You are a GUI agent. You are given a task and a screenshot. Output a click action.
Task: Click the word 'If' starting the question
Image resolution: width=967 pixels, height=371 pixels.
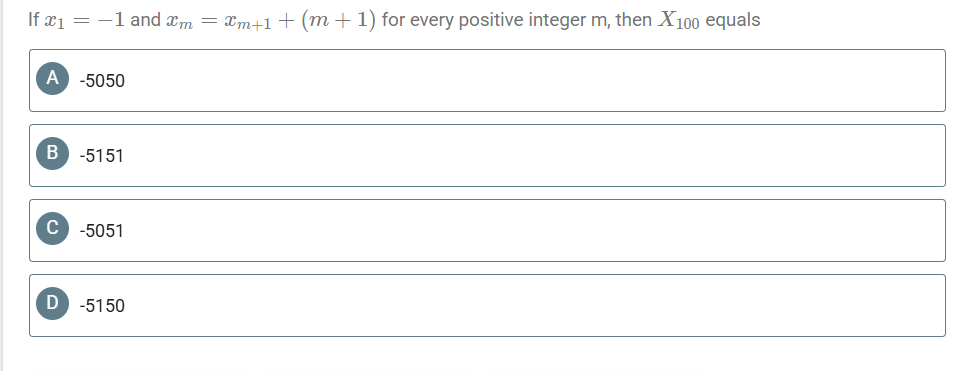(x=34, y=20)
